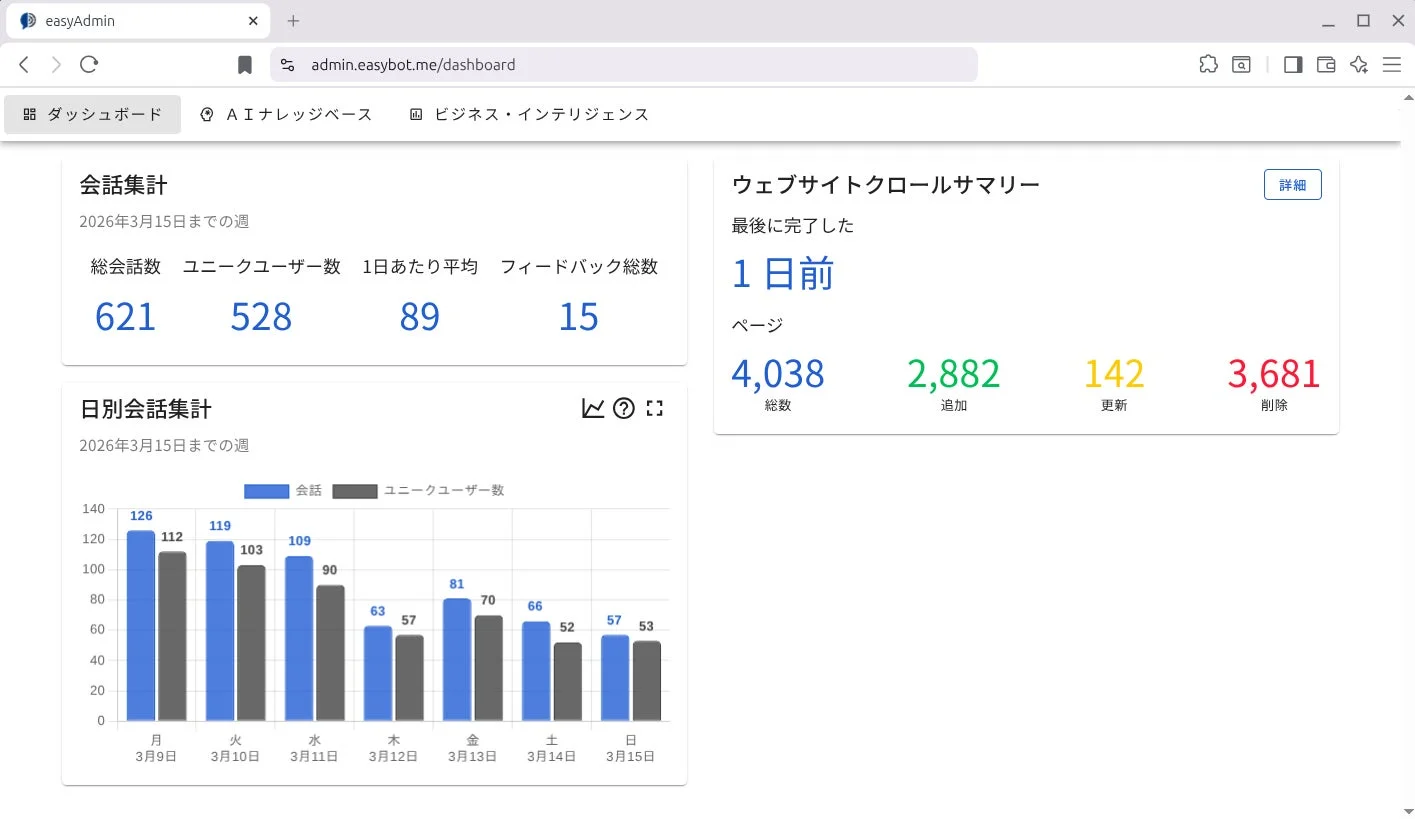
Task: Click the forward navigation arrow
Action: (56, 64)
